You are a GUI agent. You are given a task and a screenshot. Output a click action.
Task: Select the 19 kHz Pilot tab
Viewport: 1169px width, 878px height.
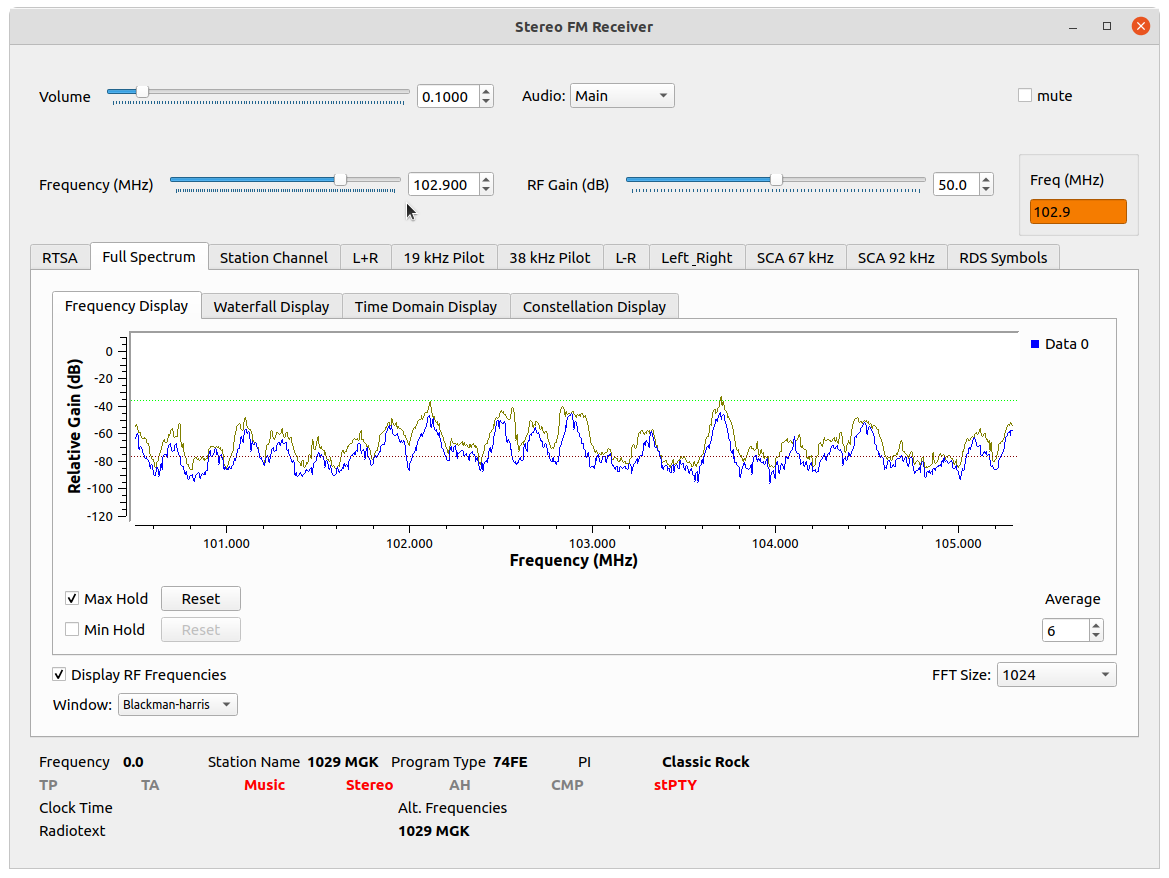tap(443, 258)
